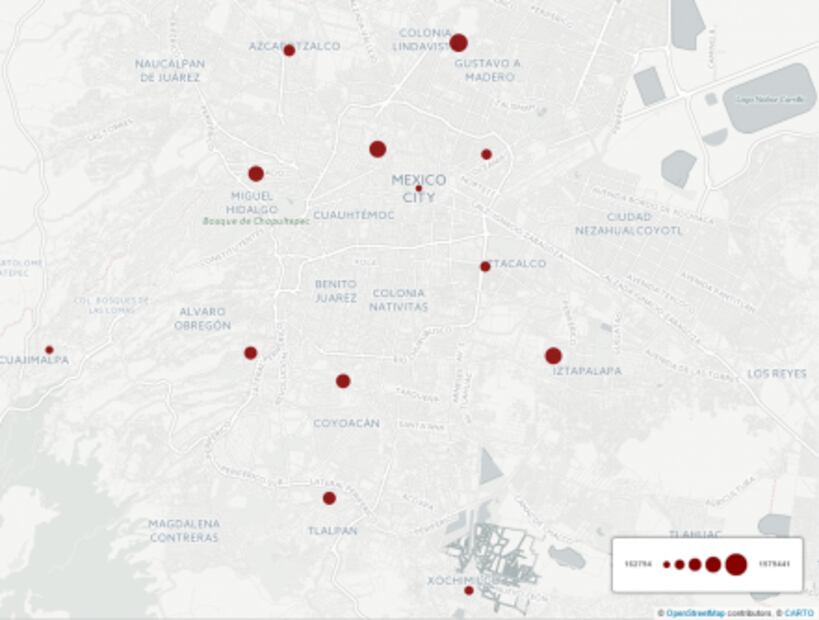Click the small marker below Mexico City label
819x620 pixels.
419,188
